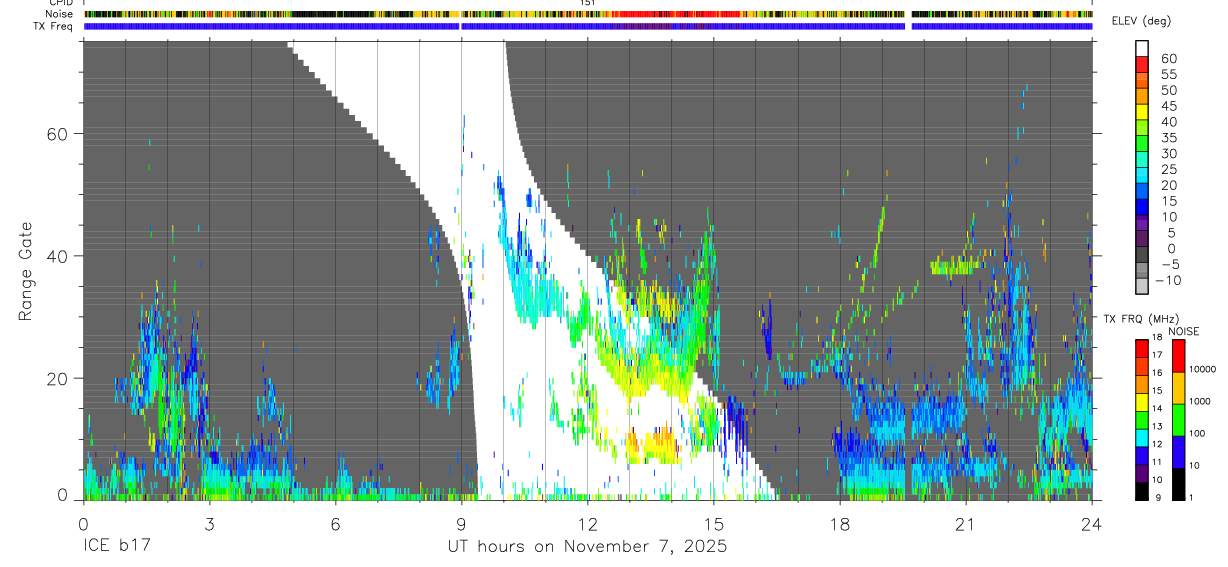This screenshot has height=567, width=1228.
Task: Click hour tick label 21 on time axis
Action: click(966, 524)
